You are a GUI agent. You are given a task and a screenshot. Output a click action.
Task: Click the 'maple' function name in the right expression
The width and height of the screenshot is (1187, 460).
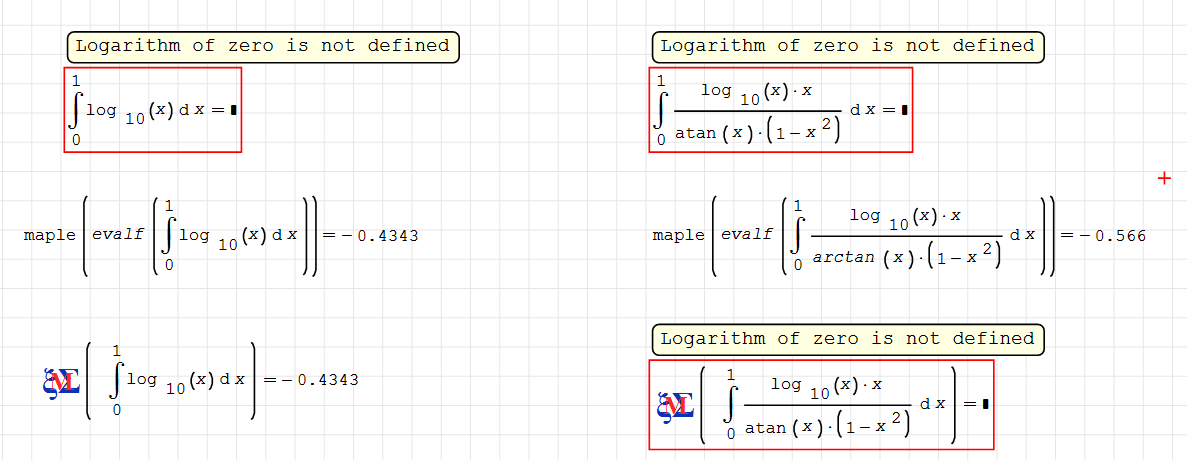click(678, 236)
